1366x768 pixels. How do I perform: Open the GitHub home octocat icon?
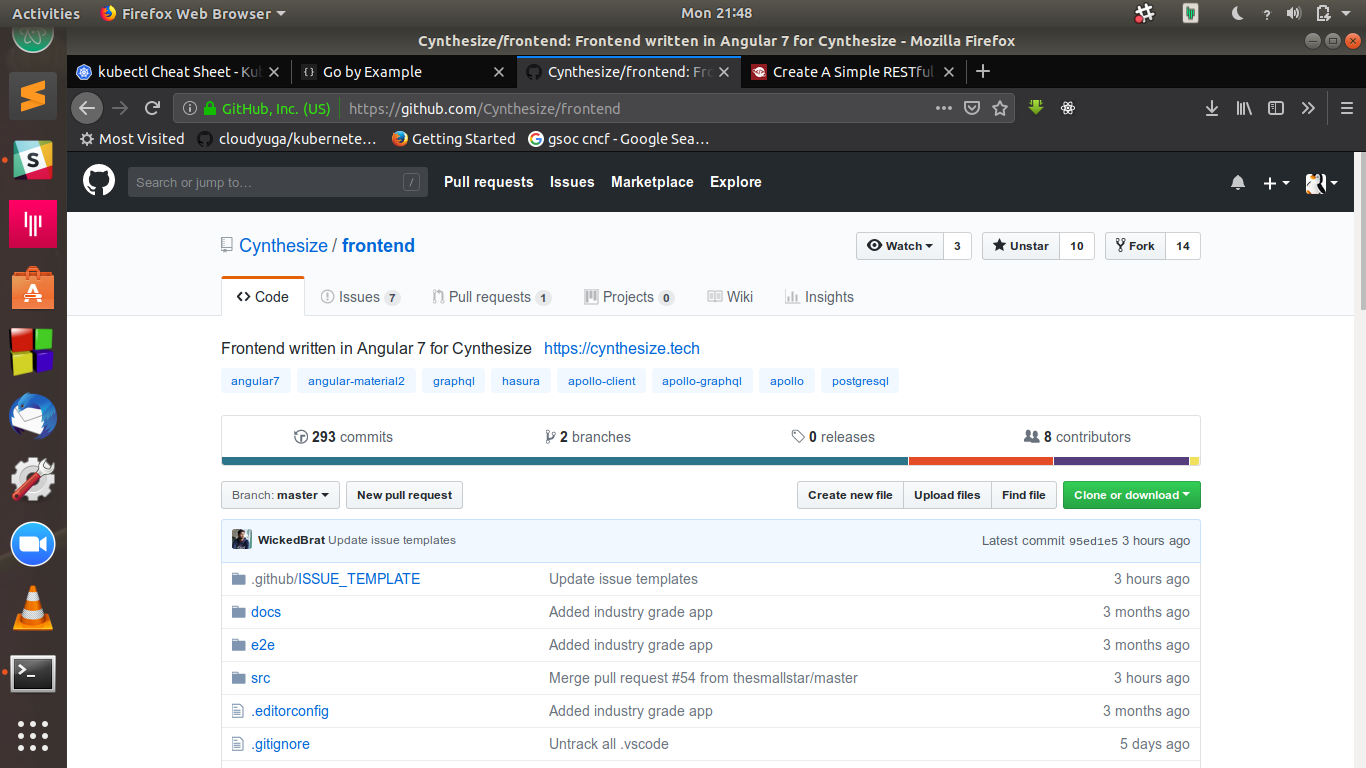(97, 182)
